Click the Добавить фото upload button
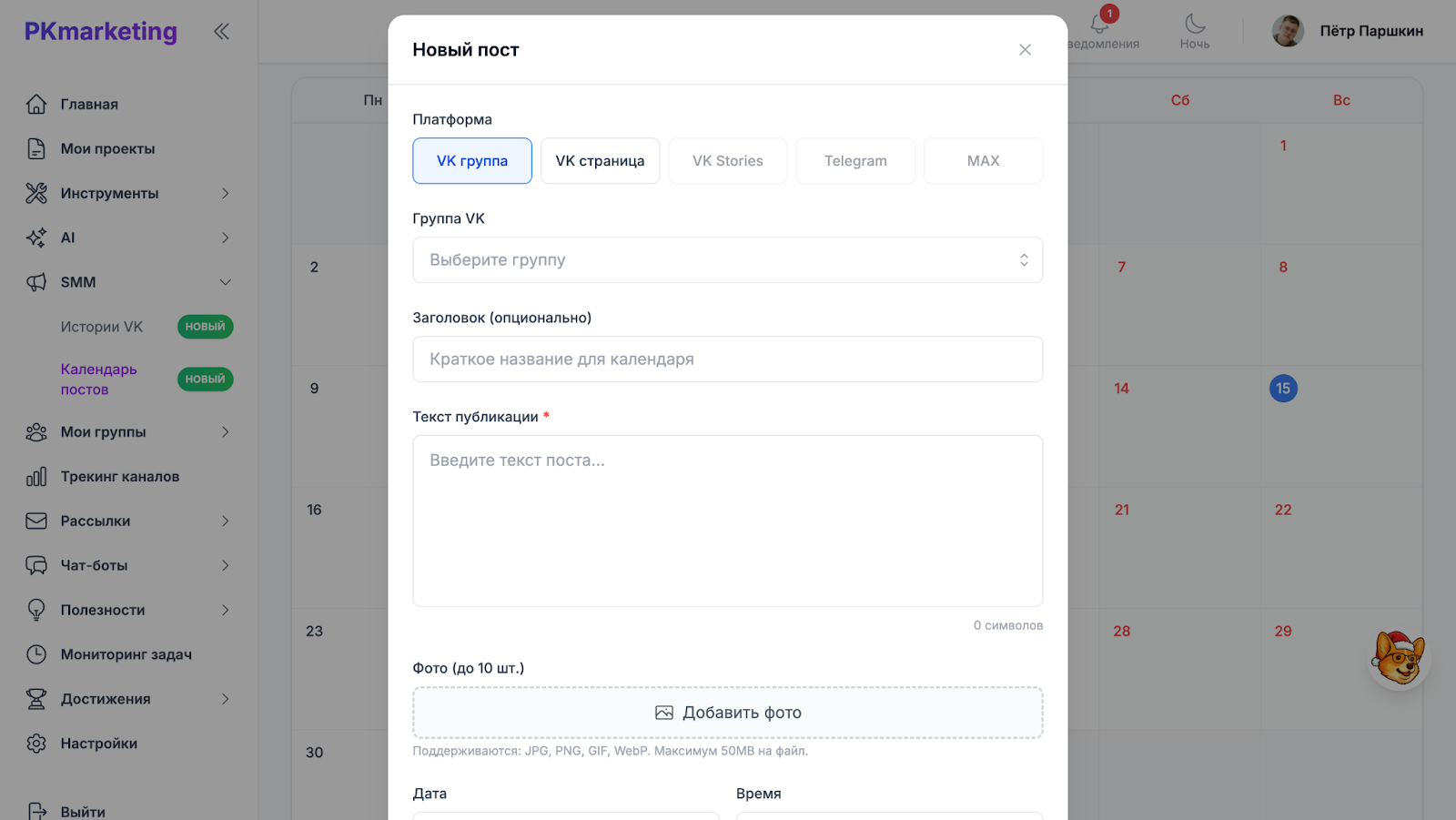Image resolution: width=1456 pixels, height=820 pixels. tap(728, 713)
